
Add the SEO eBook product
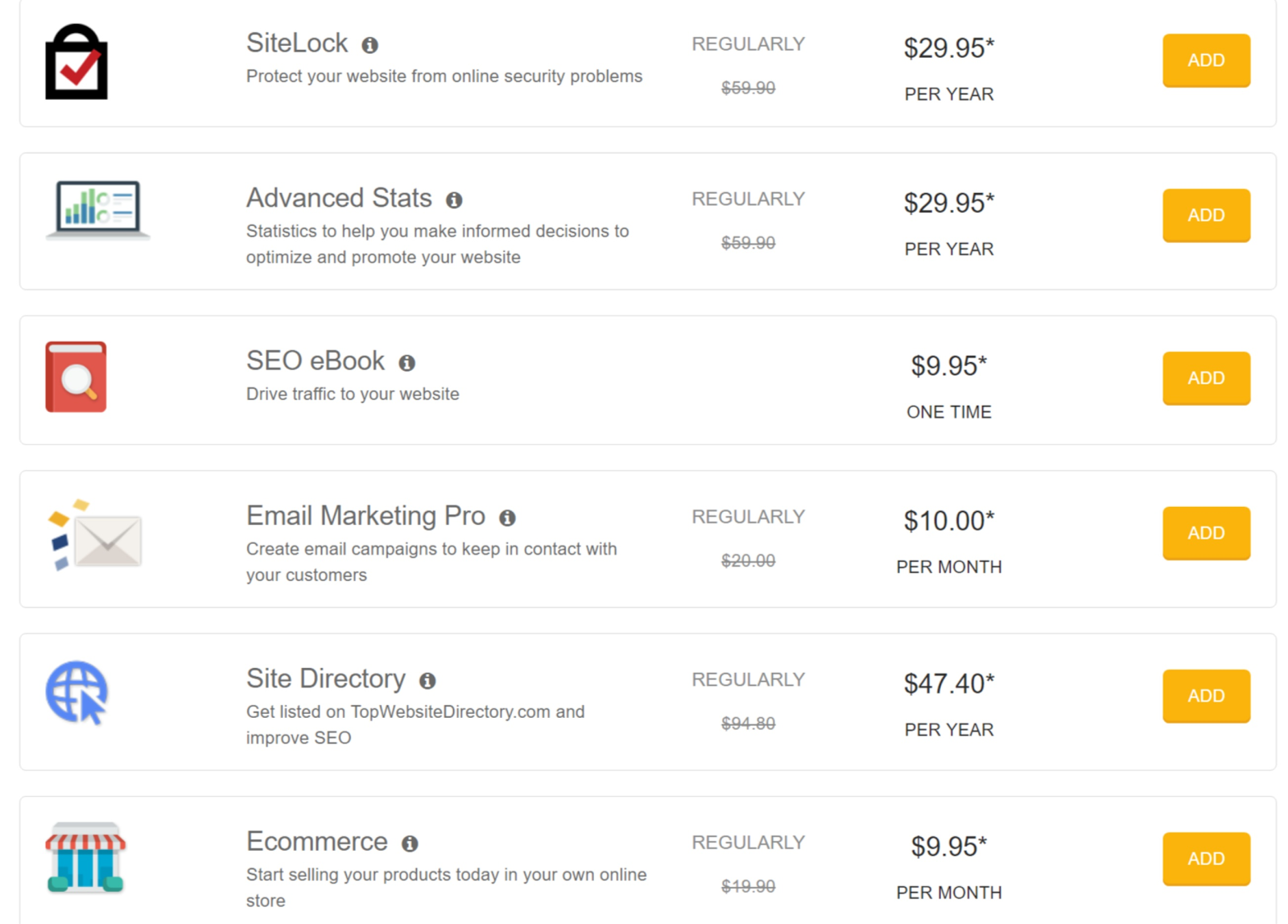[1206, 378]
